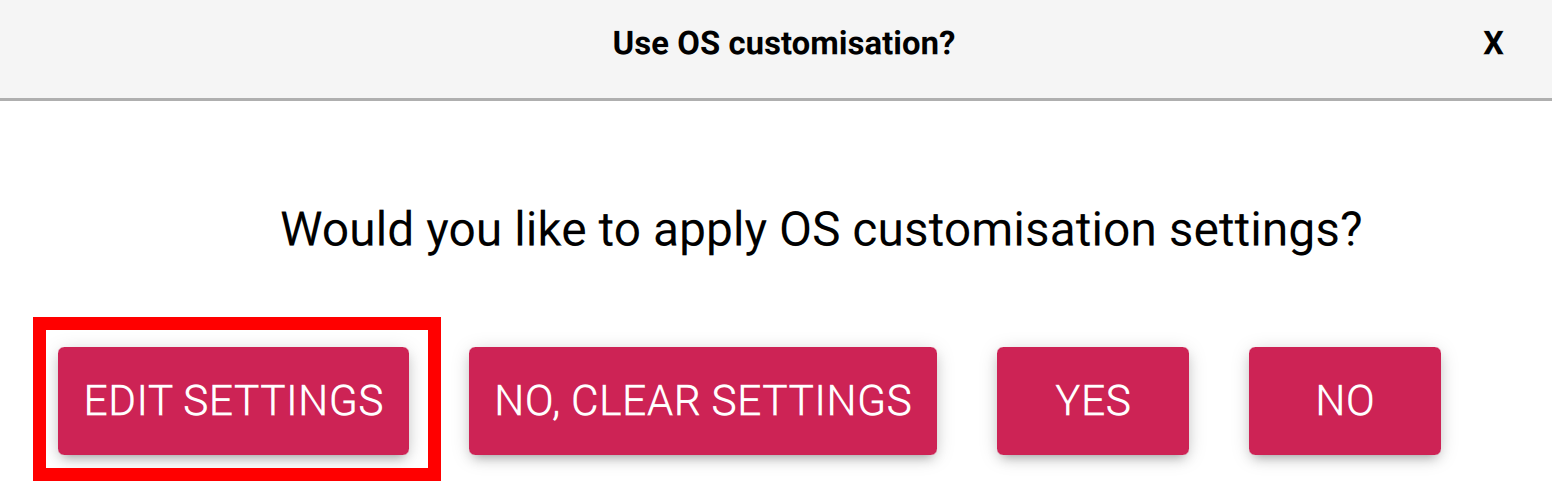The height and width of the screenshot is (486, 1552).
Task: Answer NO to the customisation prompt
Action: click(1344, 401)
